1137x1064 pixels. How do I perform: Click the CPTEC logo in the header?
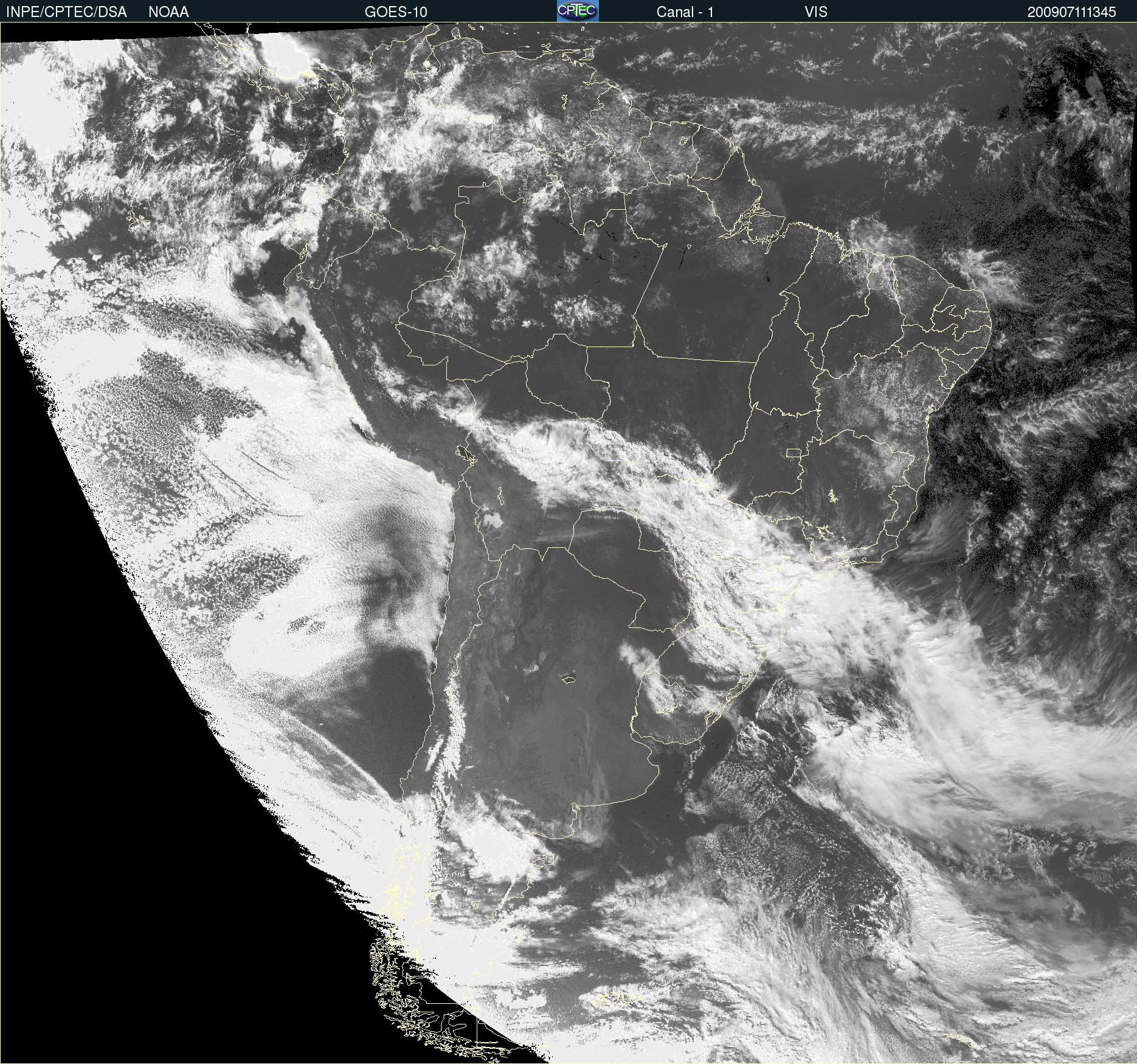[x=578, y=11]
